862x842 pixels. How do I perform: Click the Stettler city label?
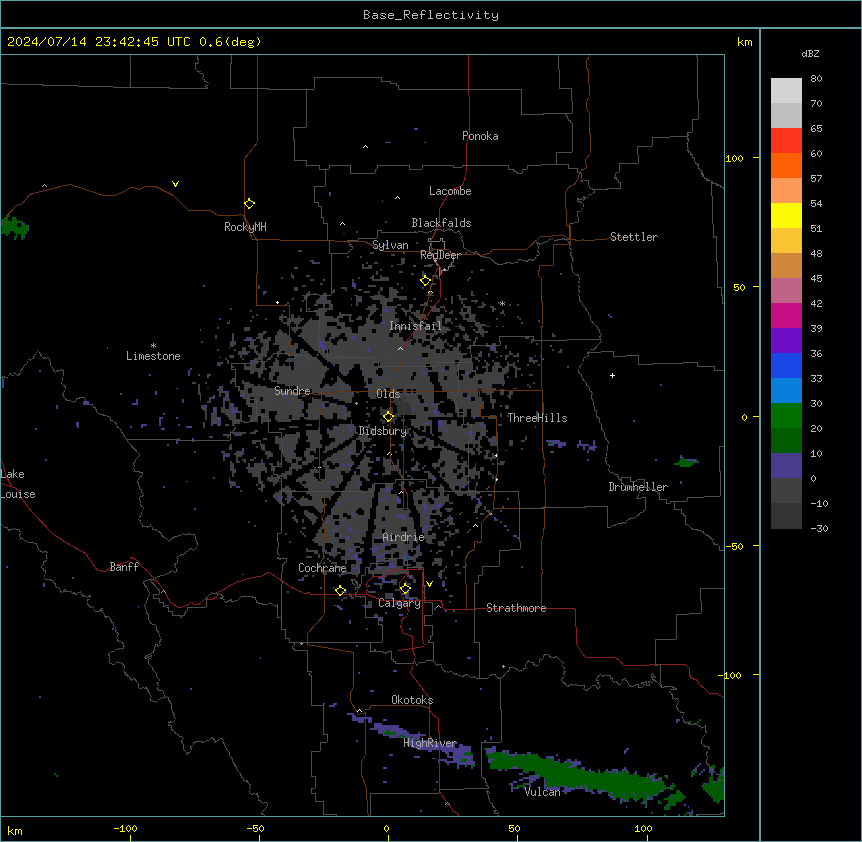[x=634, y=237]
